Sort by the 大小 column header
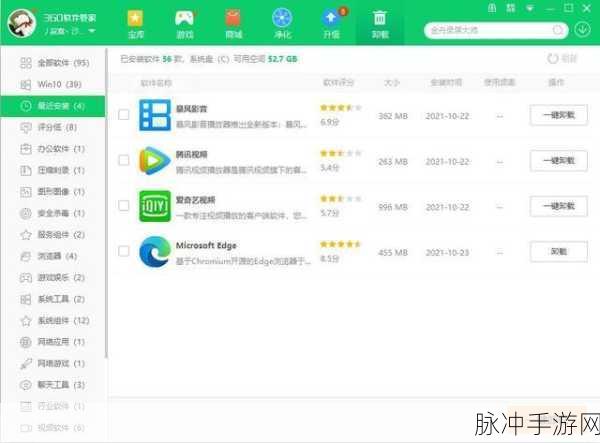 392,82
